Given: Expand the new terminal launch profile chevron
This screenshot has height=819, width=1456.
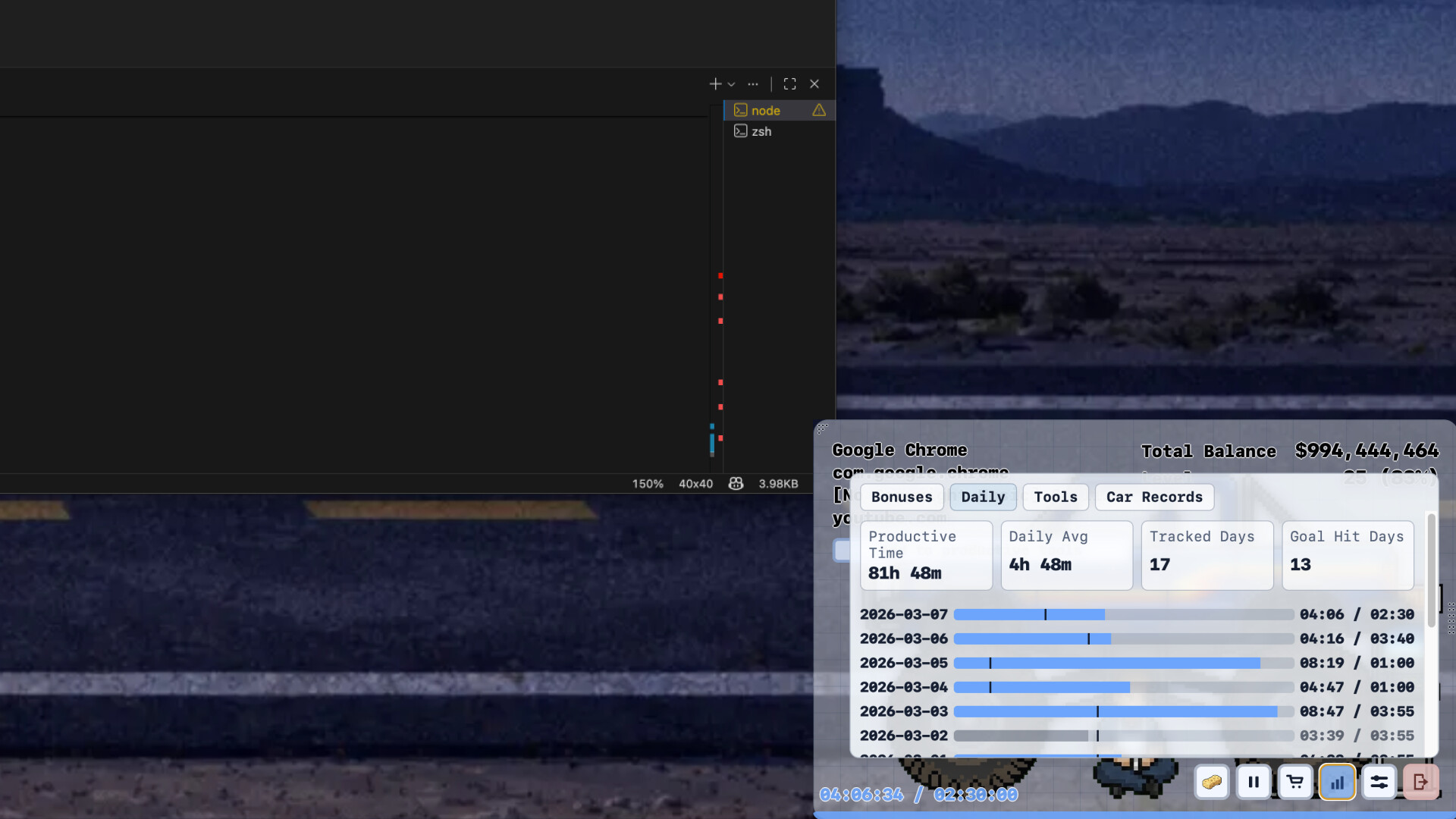Looking at the screenshot, I should 731,85.
